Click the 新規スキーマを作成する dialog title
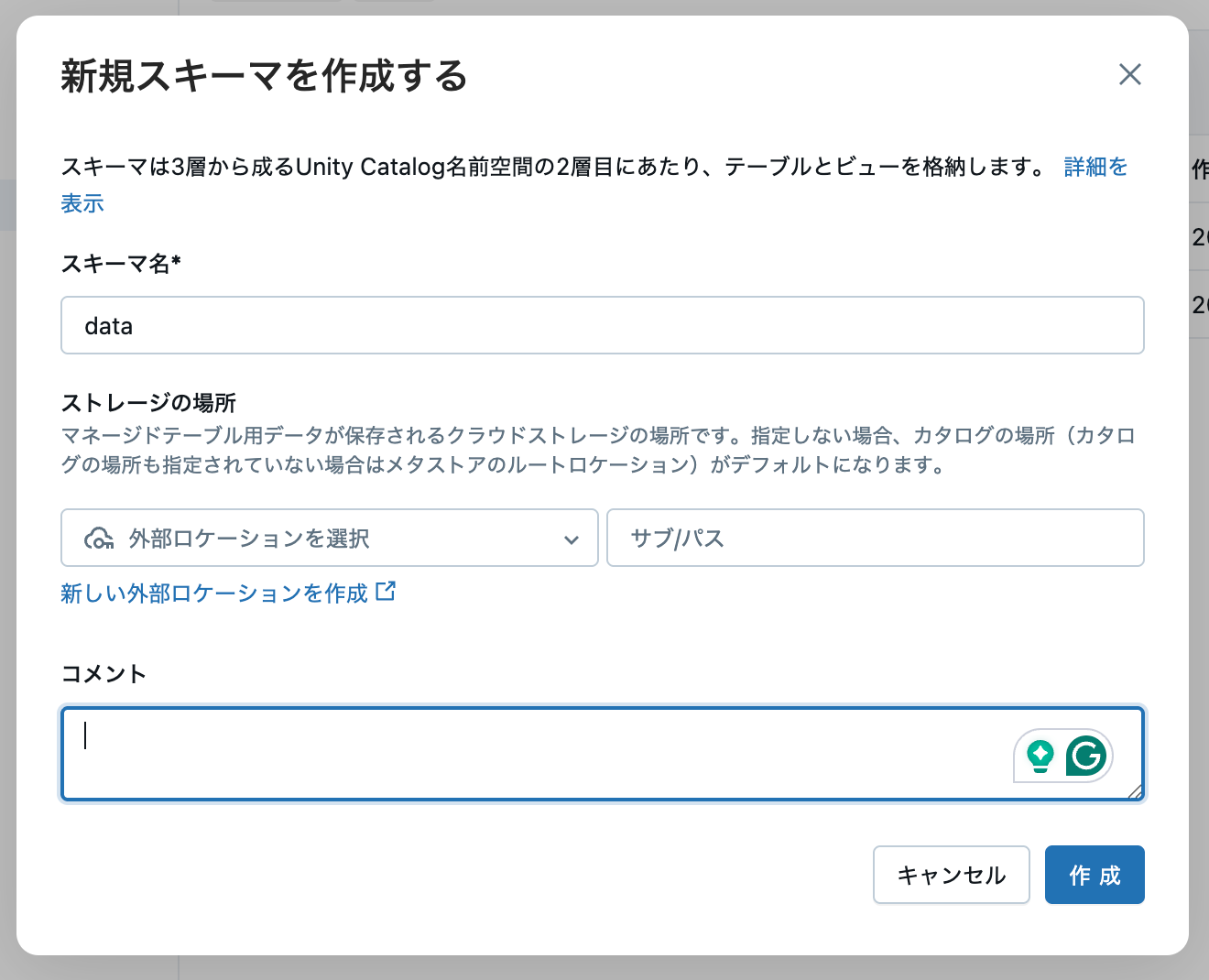 (265, 75)
